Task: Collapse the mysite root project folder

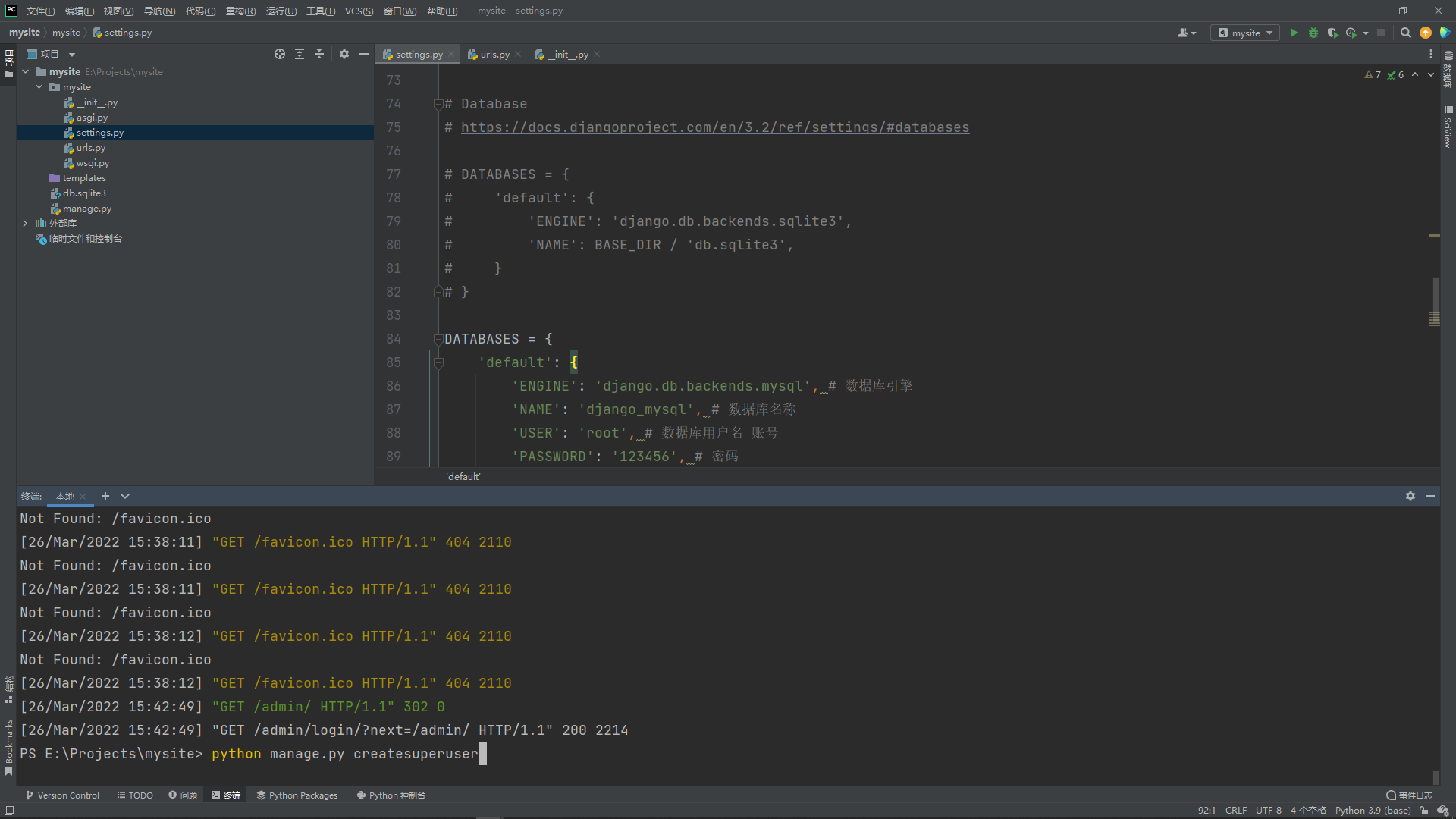Action: (x=26, y=71)
